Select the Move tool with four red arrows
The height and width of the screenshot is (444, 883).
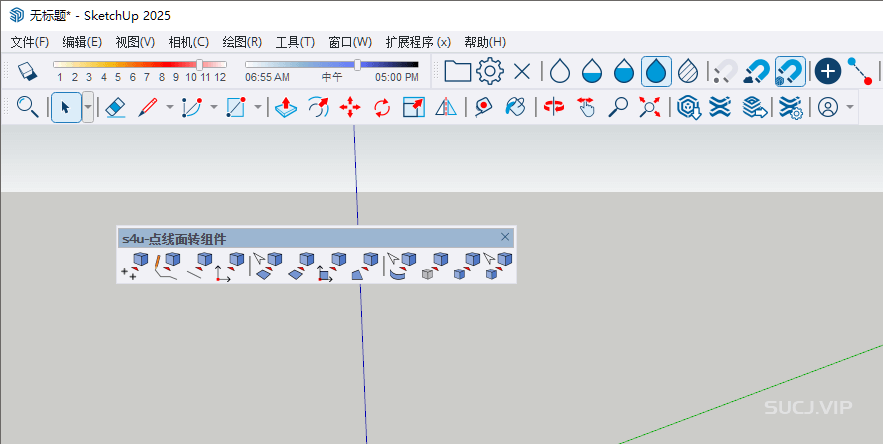(350, 106)
